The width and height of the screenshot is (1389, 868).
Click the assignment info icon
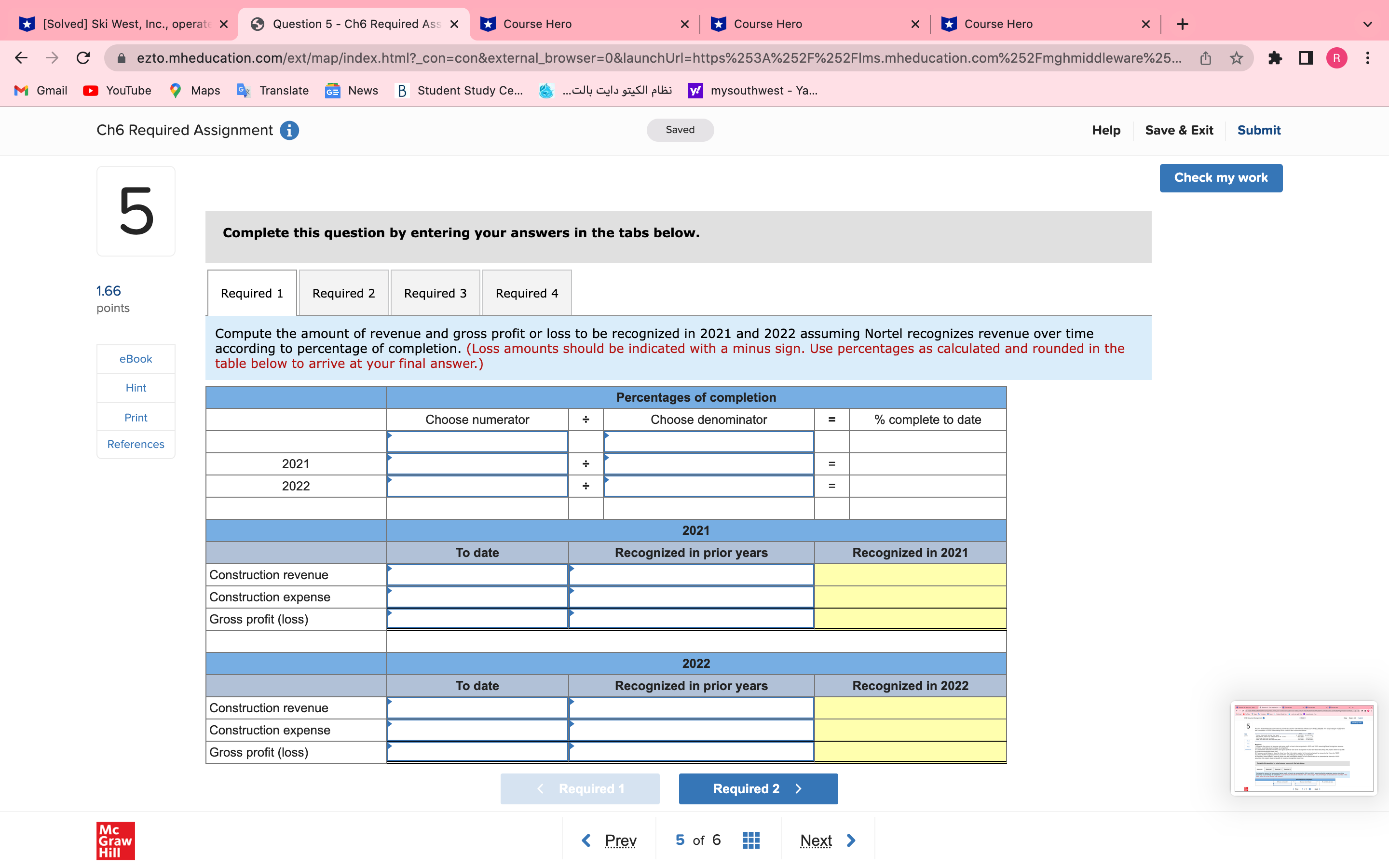pos(289,130)
